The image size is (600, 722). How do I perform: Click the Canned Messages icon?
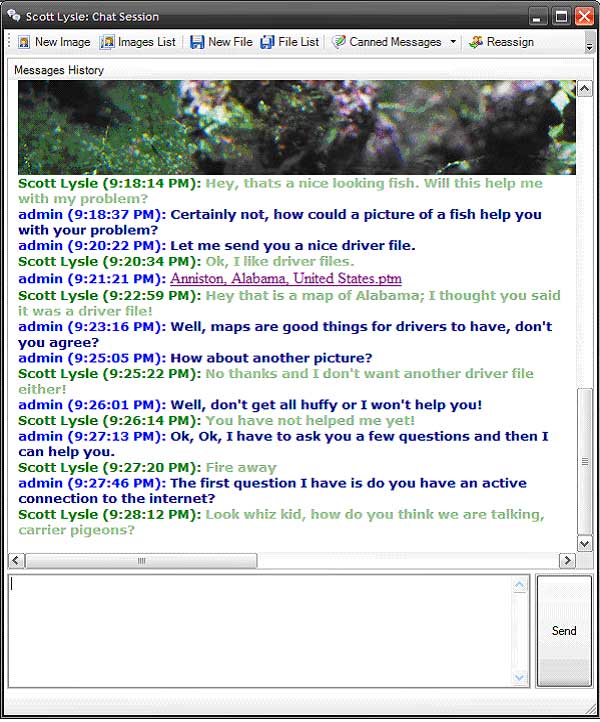pyautogui.click(x=338, y=42)
